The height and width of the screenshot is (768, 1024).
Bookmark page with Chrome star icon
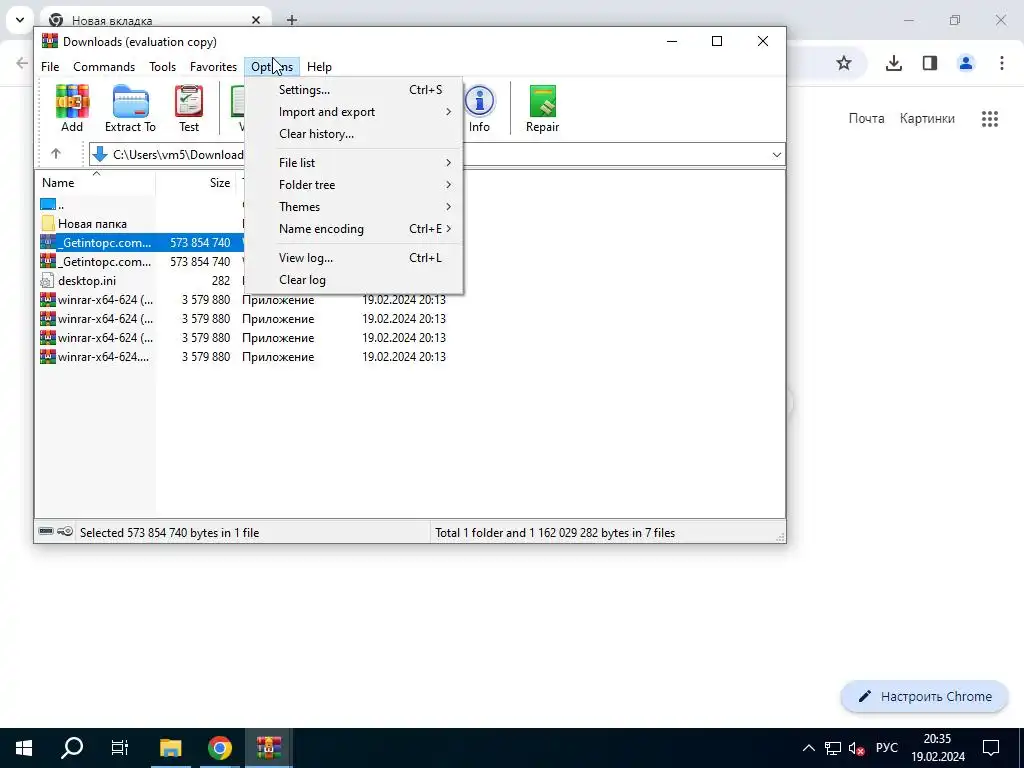point(844,63)
